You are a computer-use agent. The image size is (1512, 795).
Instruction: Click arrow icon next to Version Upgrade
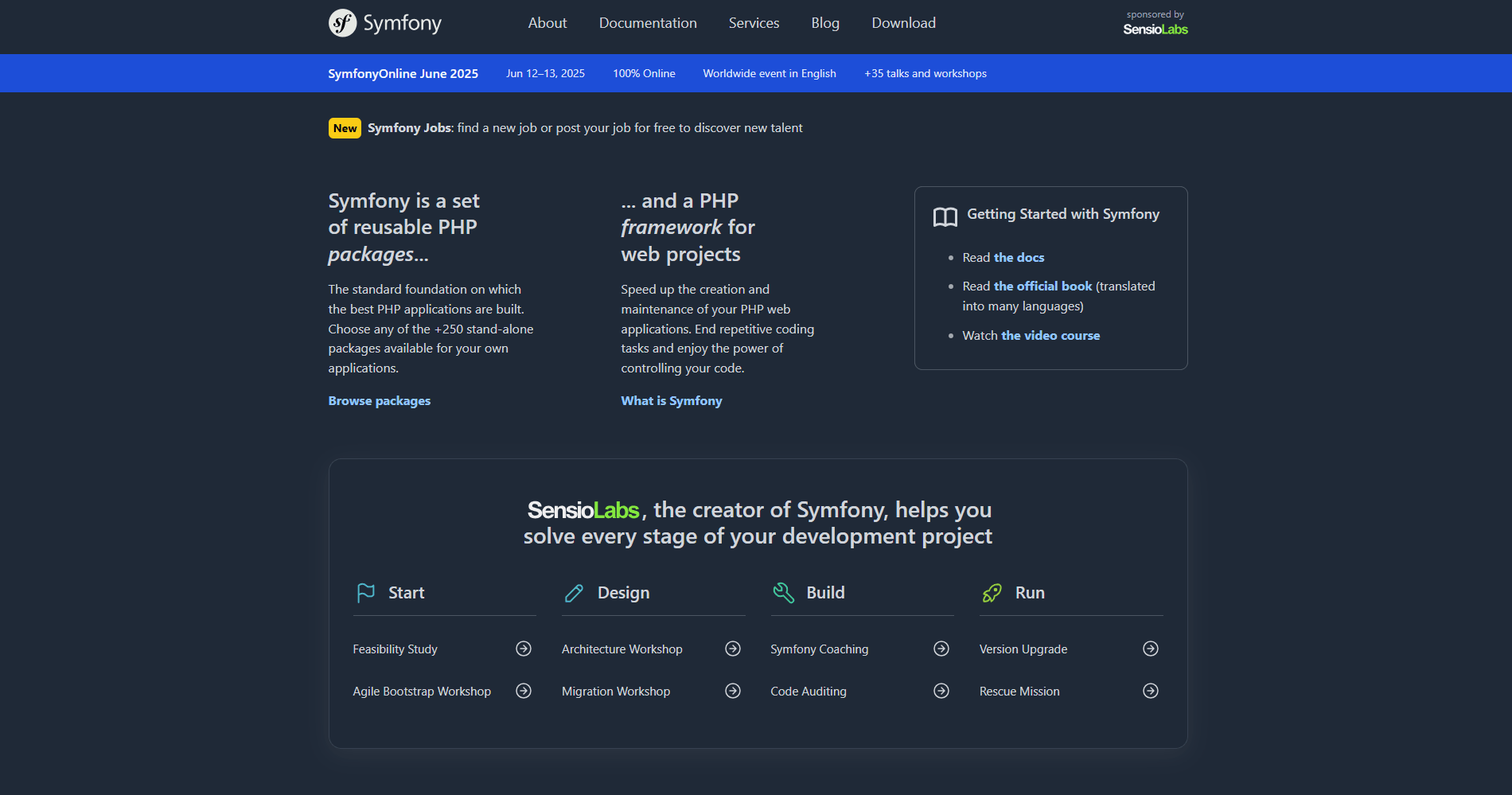pyautogui.click(x=1151, y=649)
